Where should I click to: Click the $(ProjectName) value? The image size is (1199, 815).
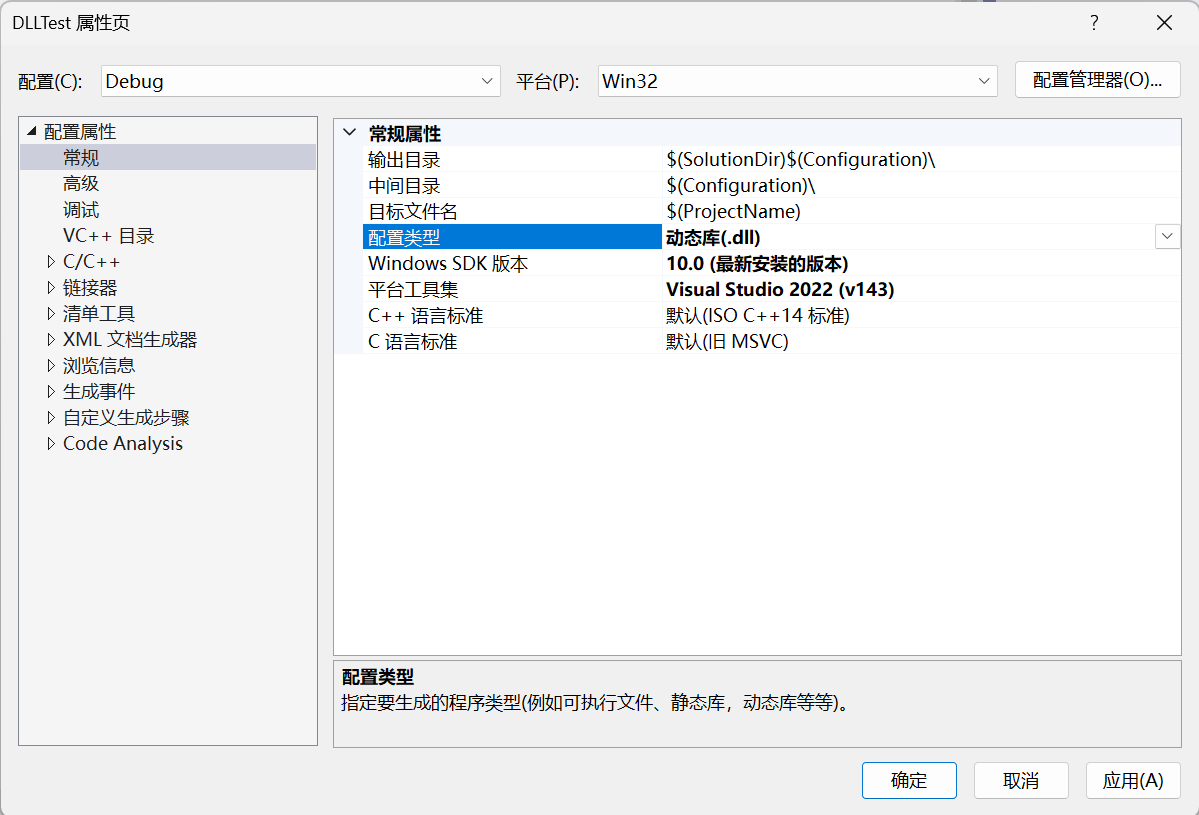click(733, 212)
